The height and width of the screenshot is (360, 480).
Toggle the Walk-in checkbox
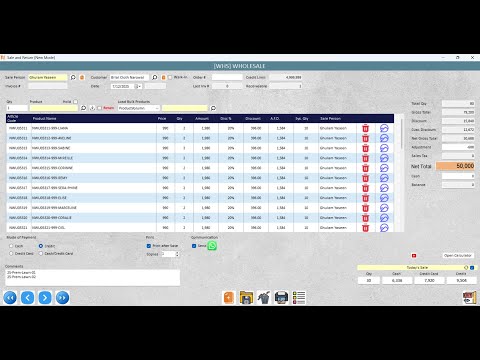170,77
